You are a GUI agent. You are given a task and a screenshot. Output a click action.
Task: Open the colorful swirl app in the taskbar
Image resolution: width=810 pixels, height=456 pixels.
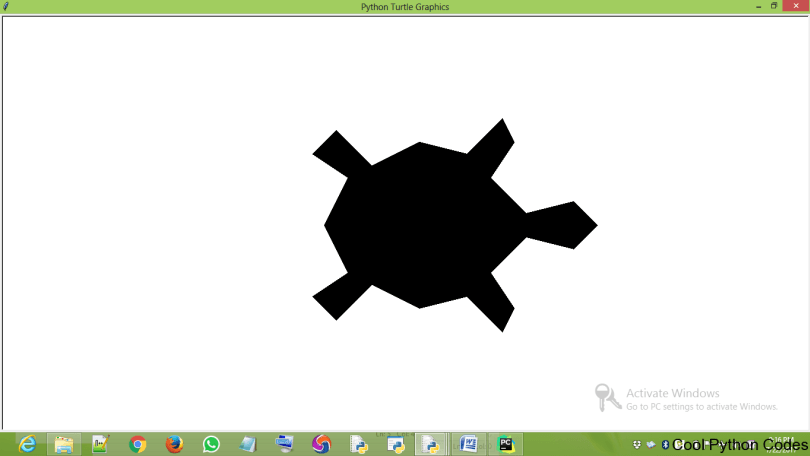(321, 444)
